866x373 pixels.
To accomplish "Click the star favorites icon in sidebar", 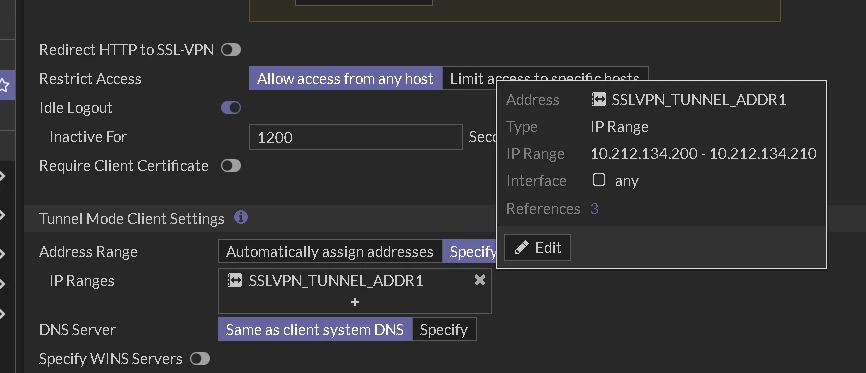I will tap(4, 85).
